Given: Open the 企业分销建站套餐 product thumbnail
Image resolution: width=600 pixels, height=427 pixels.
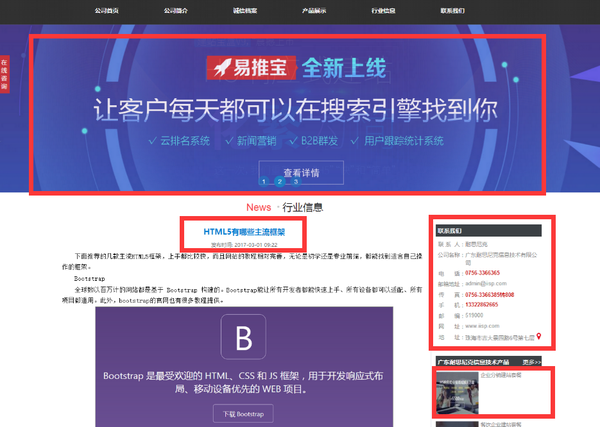Looking at the screenshot, I should (457, 393).
